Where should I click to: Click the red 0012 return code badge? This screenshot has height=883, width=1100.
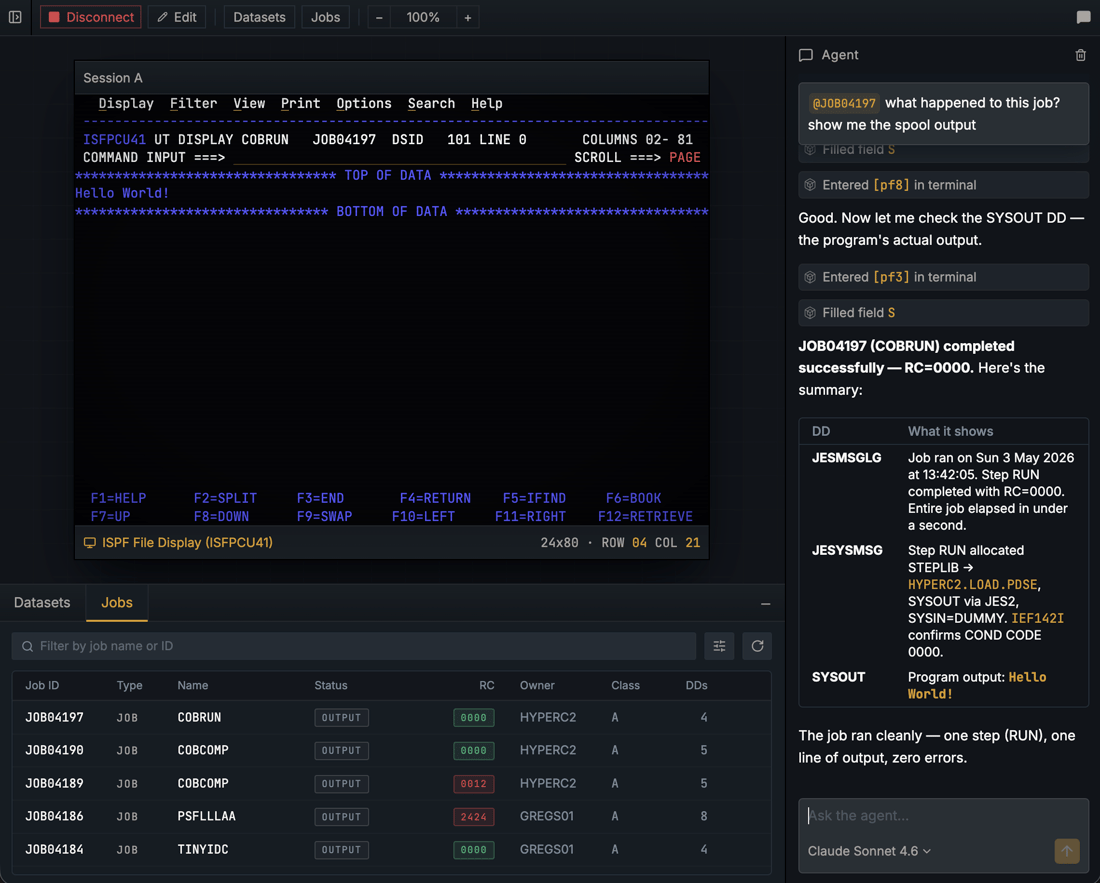(x=474, y=783)
